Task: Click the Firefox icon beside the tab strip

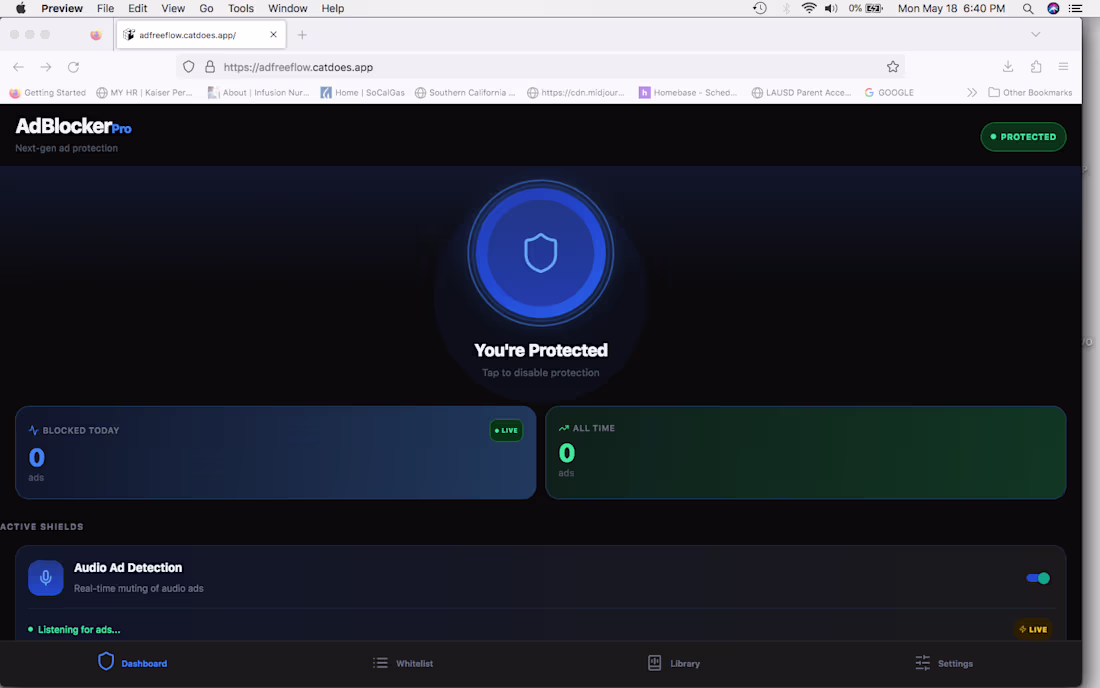Action: [x=96, y=34]
